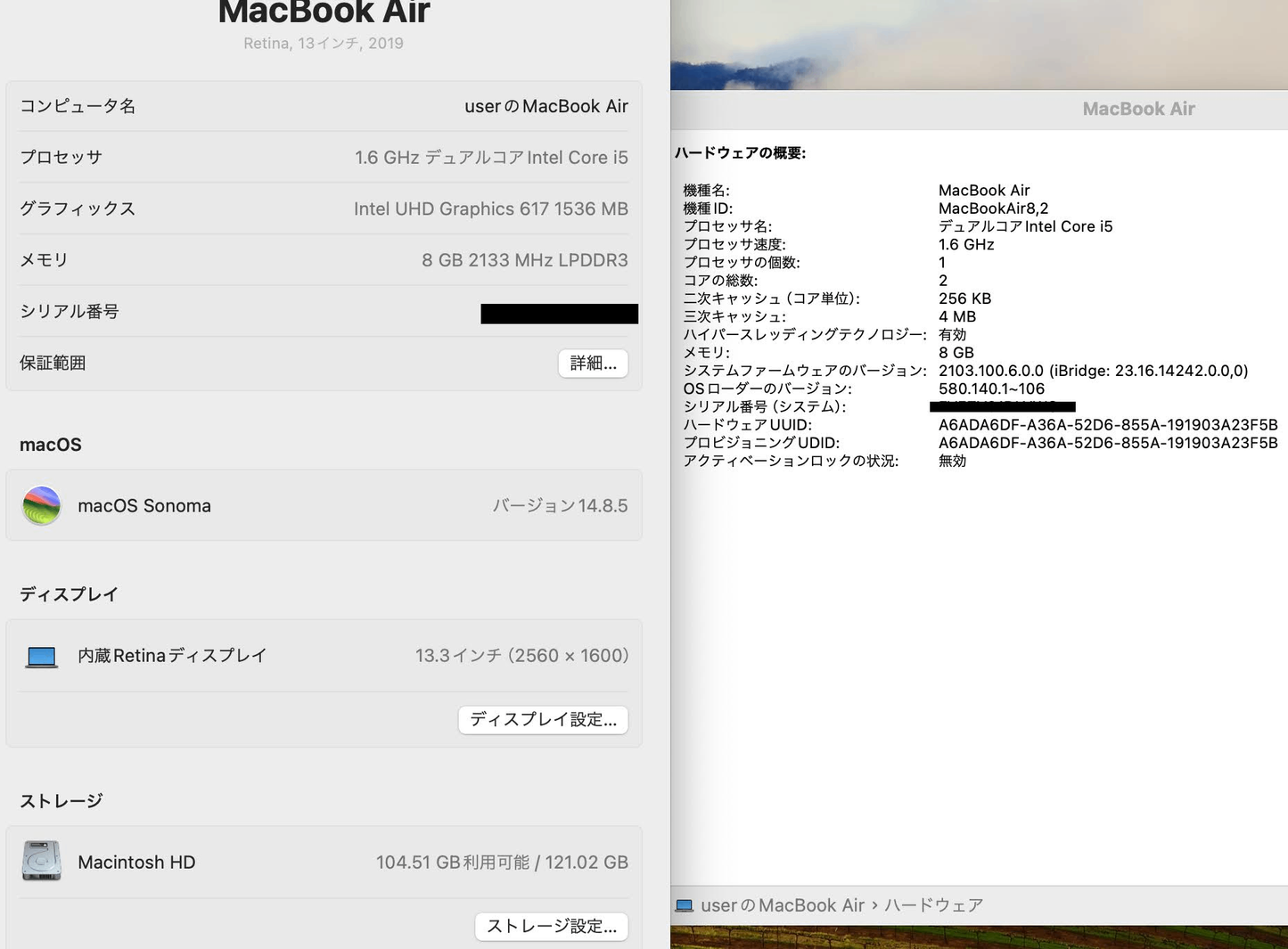Click ハードウェアの概要: heading
This screenshot has width=1288, height=949.
[740, 153]
